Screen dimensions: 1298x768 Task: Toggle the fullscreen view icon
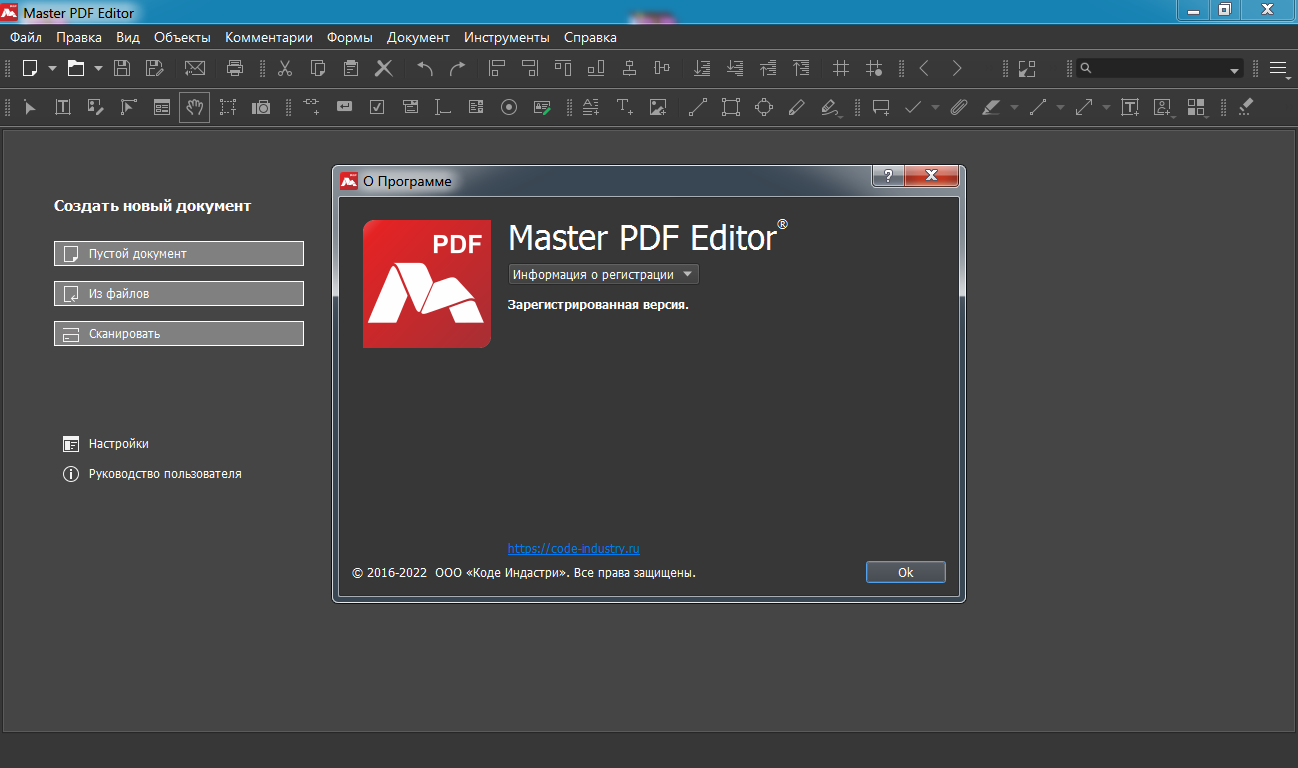1027,68
